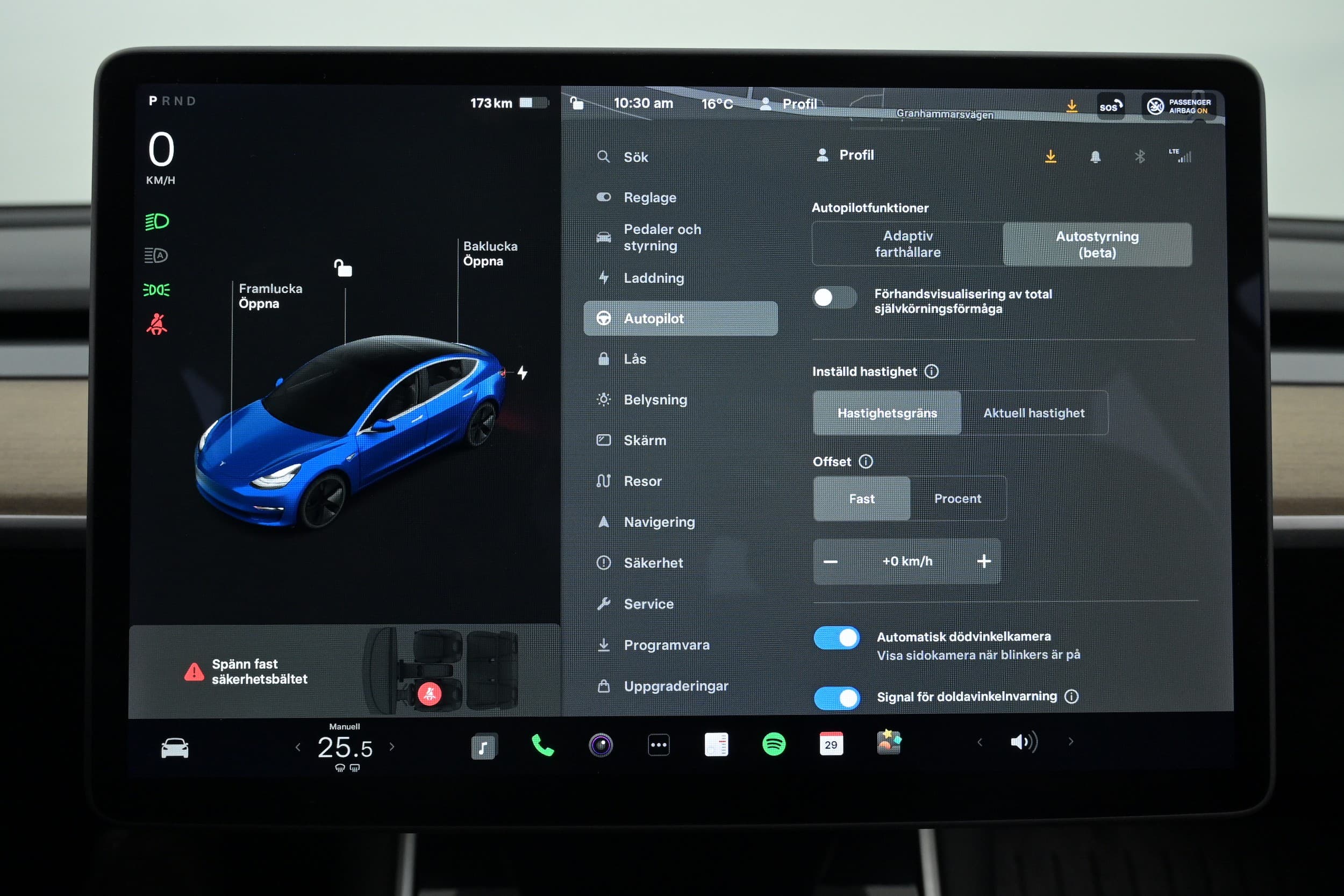Screen dimensions: 1344x896
Task: Tap the download icon beside Profil in settings
Action: tap(1050, 156)
